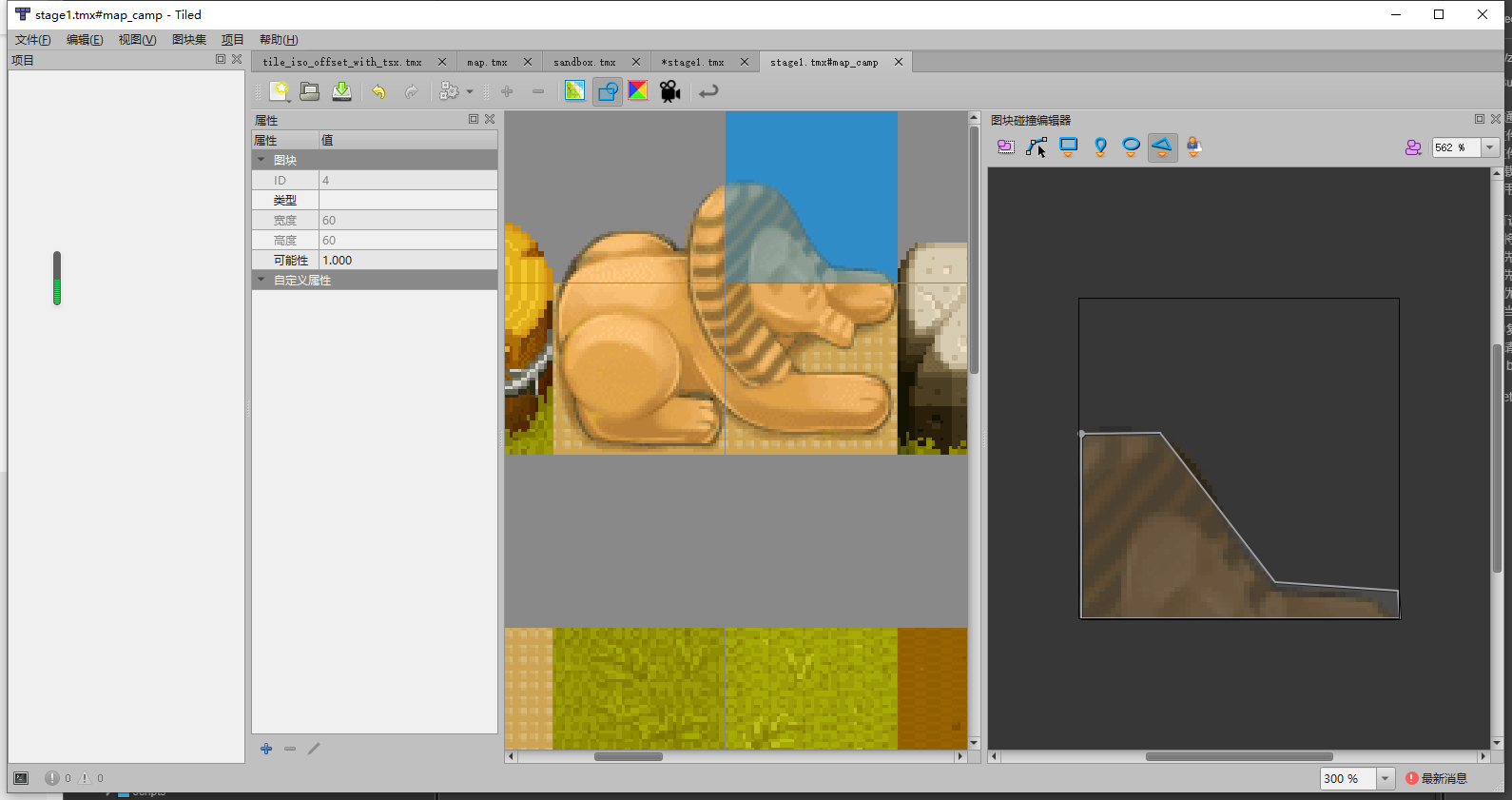Close the 项目 project panel
This screenshot has height=800, width=1512.
[x=237, y=59]
